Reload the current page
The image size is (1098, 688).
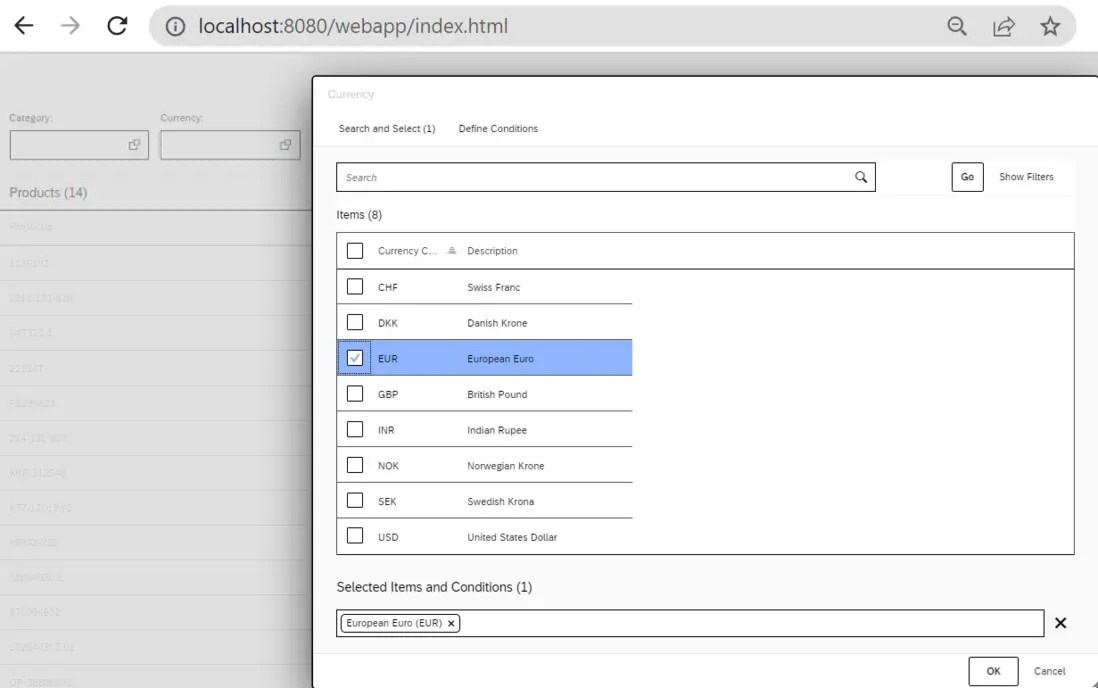point(117,27)
